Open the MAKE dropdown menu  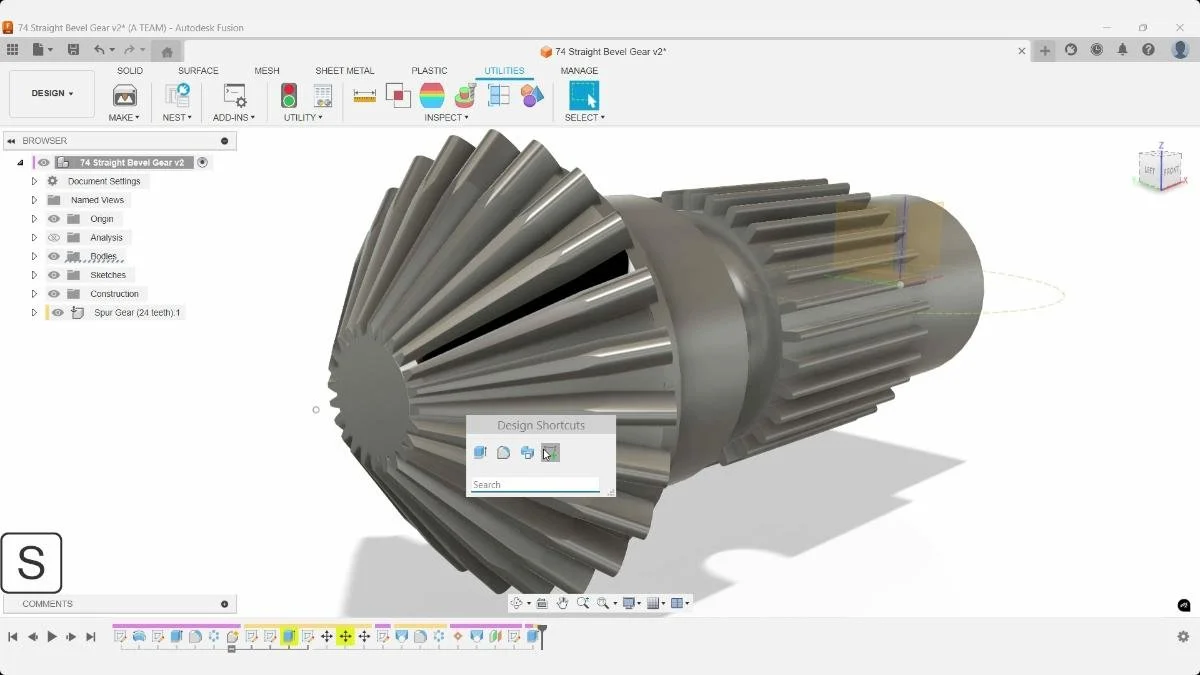point(125,118)
